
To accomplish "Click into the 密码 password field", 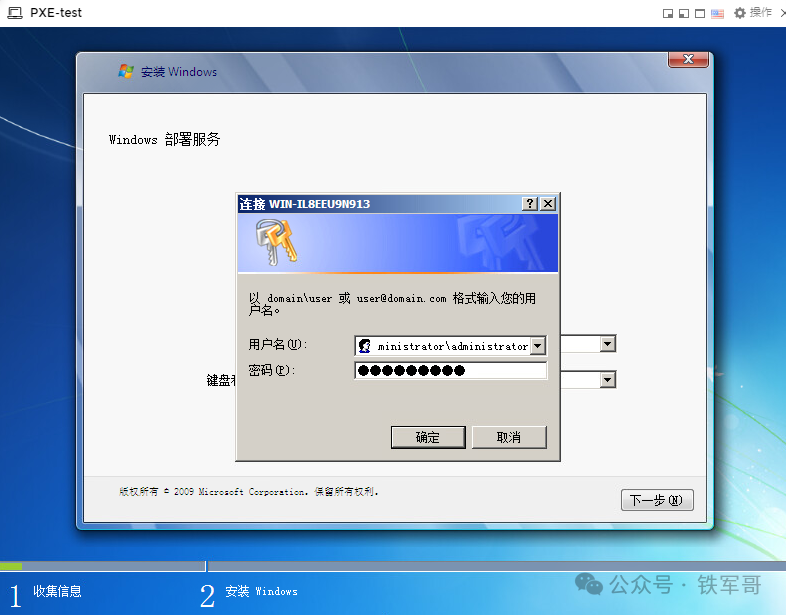I will tap(450, 370).
